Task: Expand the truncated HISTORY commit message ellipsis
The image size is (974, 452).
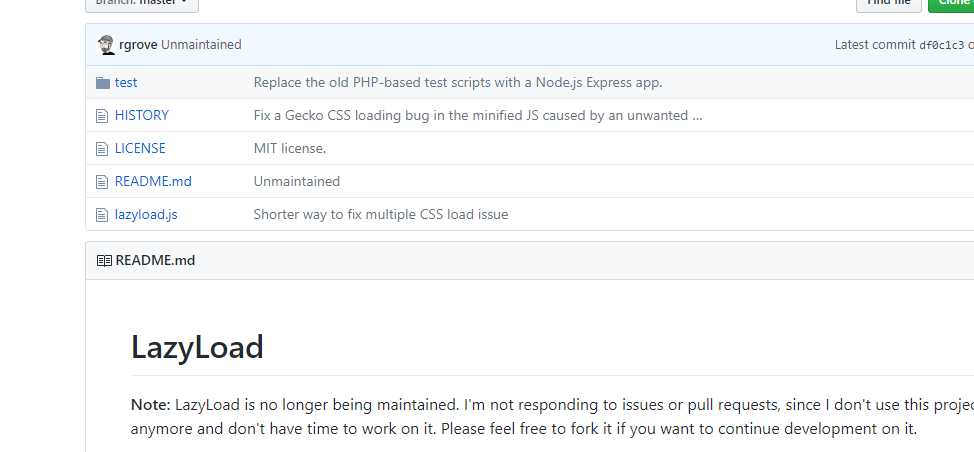Action: tap(697, 115)
